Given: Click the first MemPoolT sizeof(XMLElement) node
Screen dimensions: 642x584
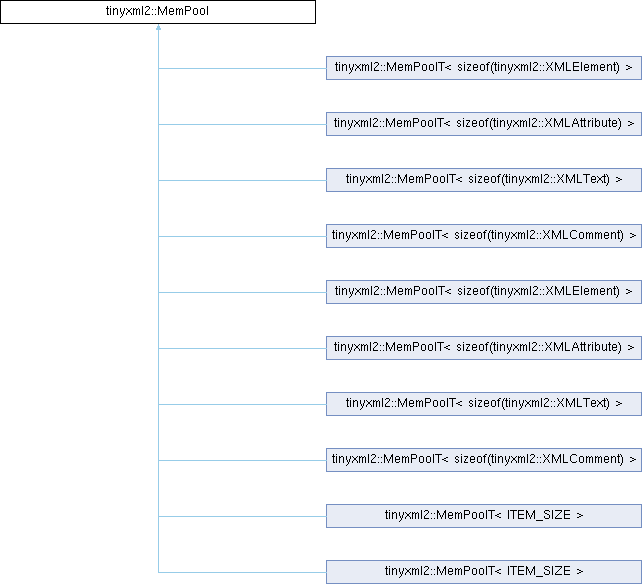Looking at the screenshot, I should [x=484, y=68].
